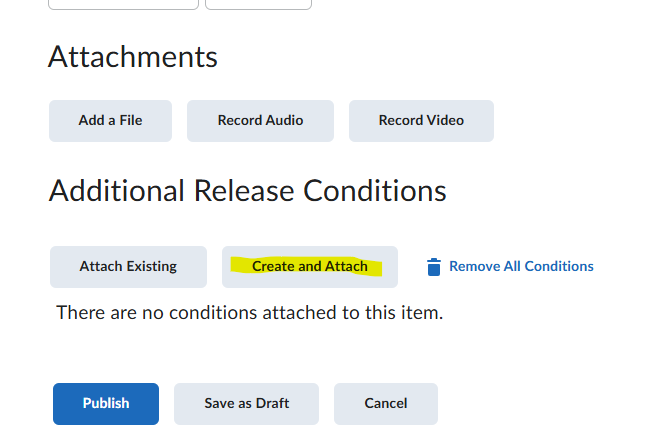This screenshot has width=659, height=446.
Task: Open the Add a File dialog
Action: [111, 121]
